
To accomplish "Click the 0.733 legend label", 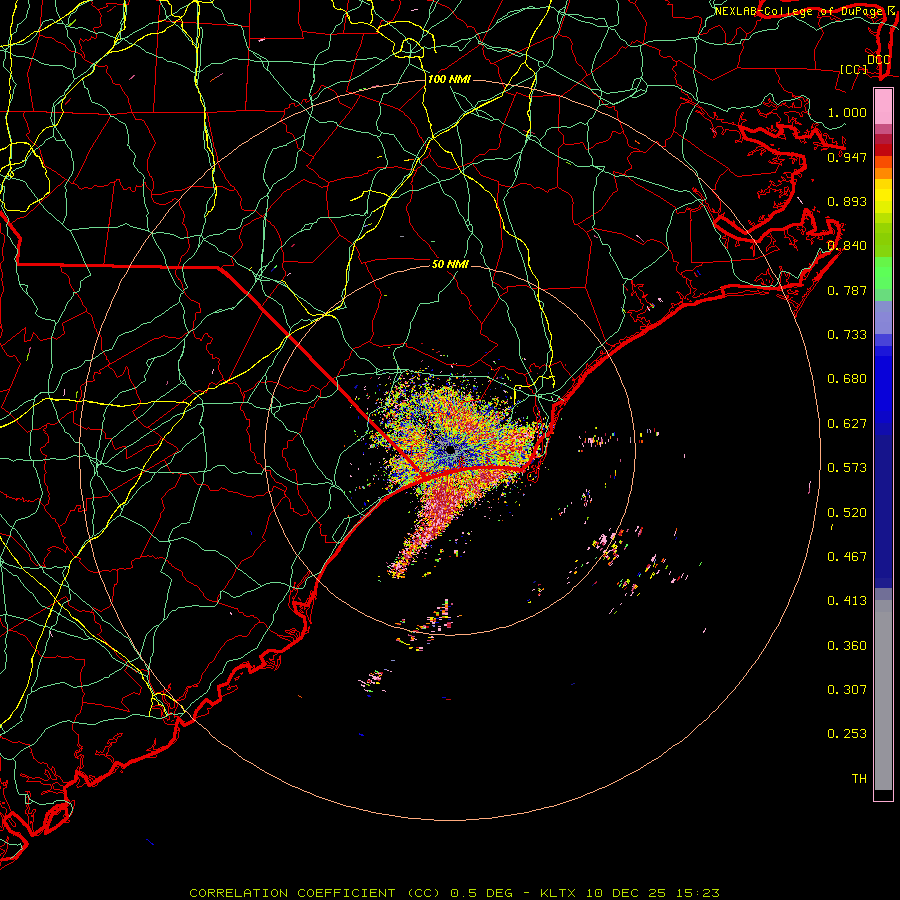I will [x=847, y=335].
